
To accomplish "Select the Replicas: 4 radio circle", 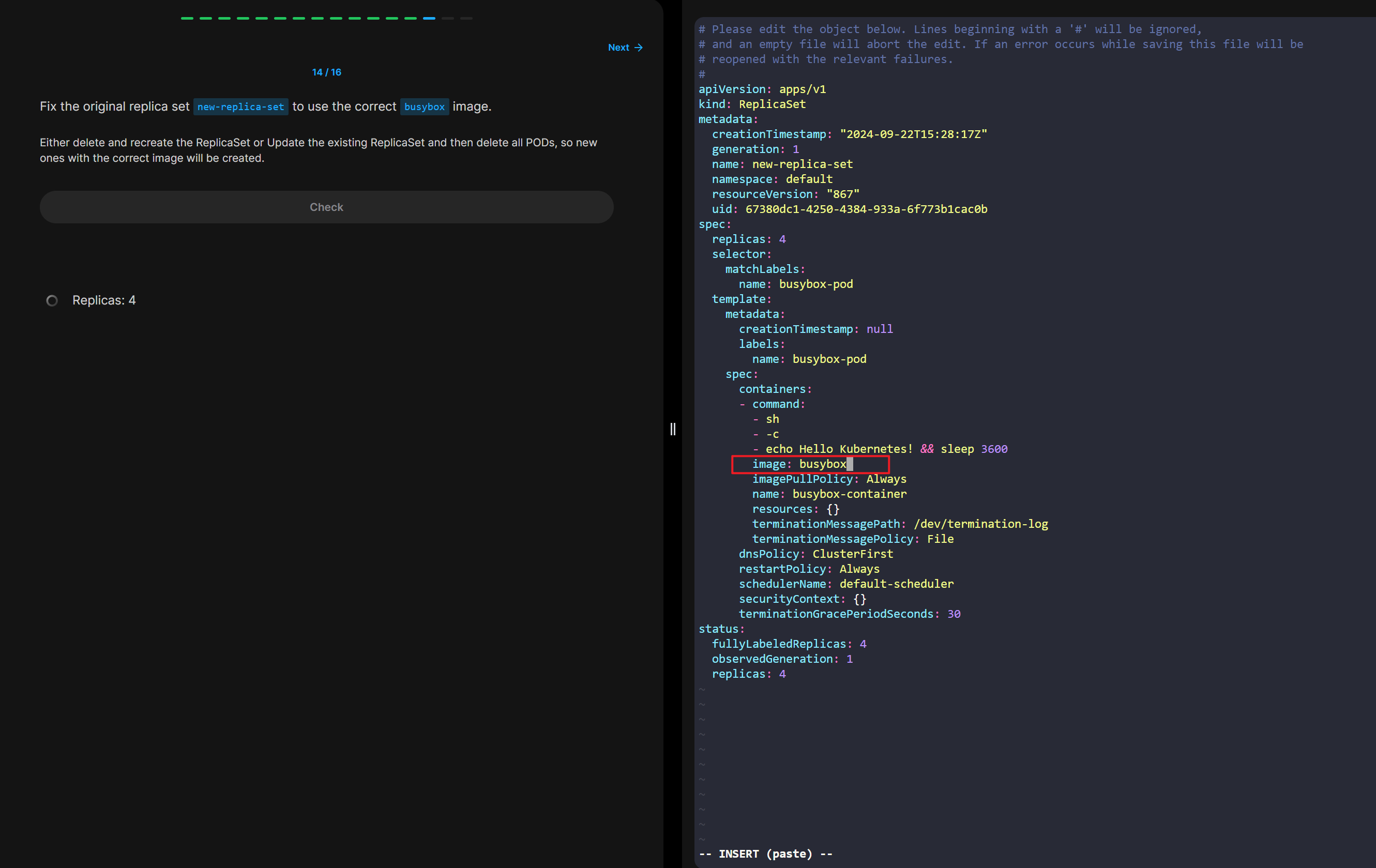I will tap(52, 300).
